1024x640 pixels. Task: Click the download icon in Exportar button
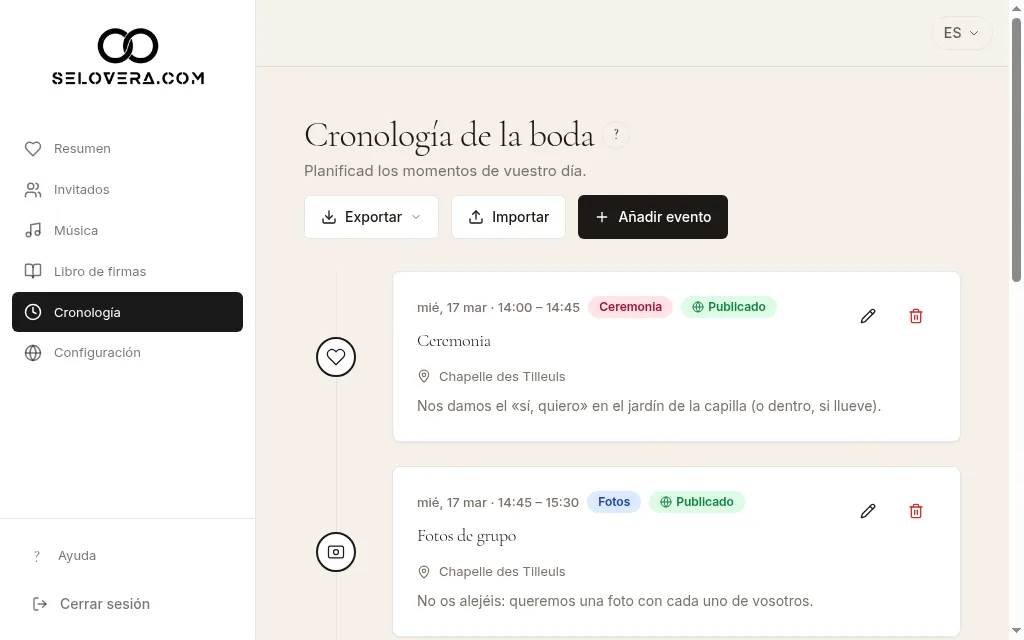click(329, 217)
